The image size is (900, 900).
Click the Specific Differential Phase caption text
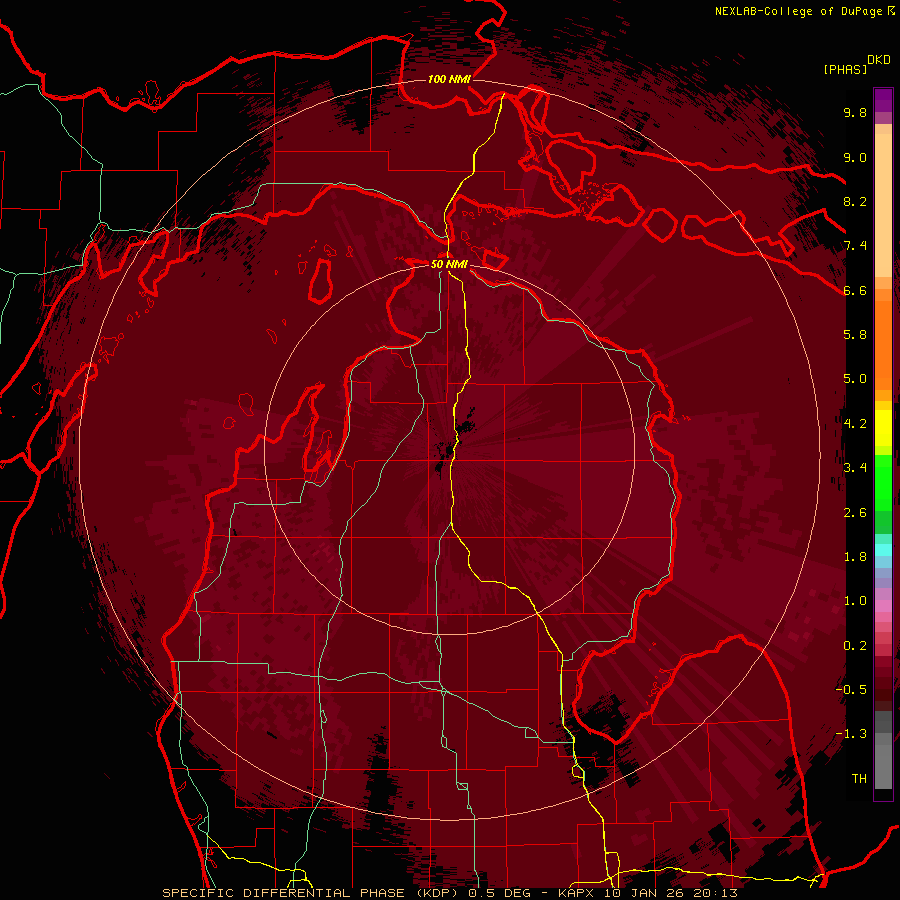(x=312, y=893)
